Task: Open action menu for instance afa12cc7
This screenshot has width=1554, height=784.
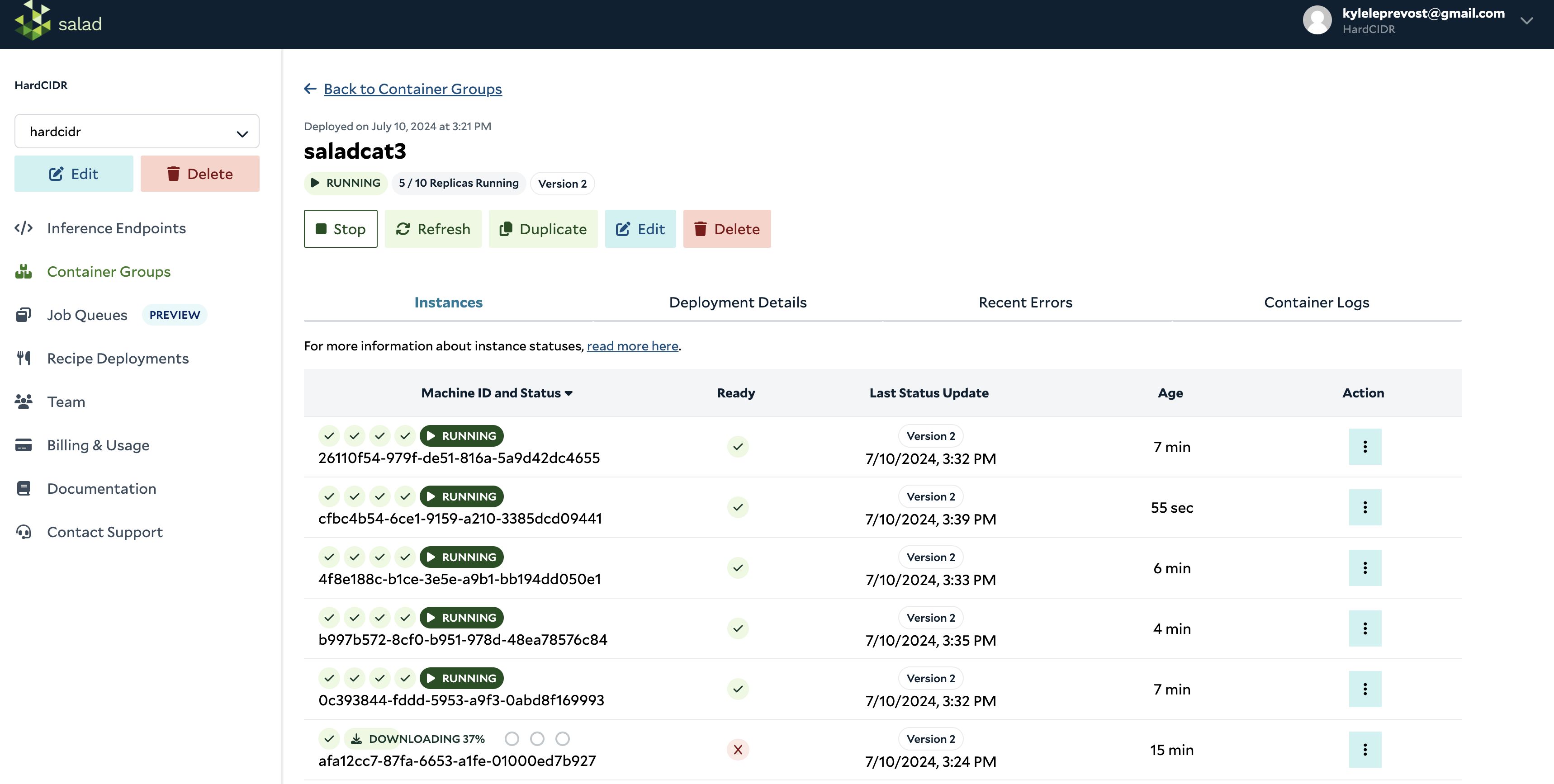Action: tap(1364, 750)
